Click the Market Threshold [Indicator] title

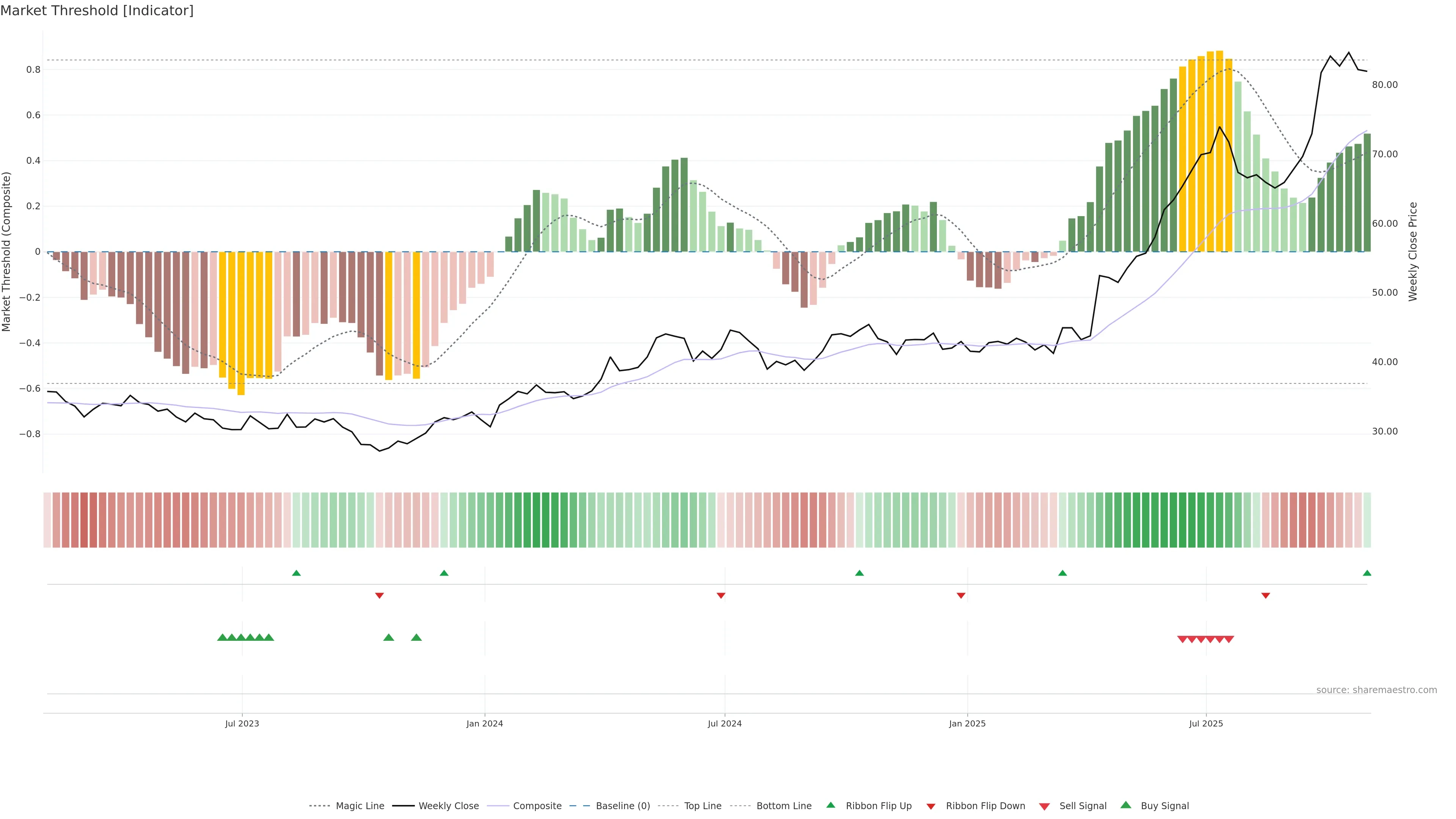pos(97,10)
